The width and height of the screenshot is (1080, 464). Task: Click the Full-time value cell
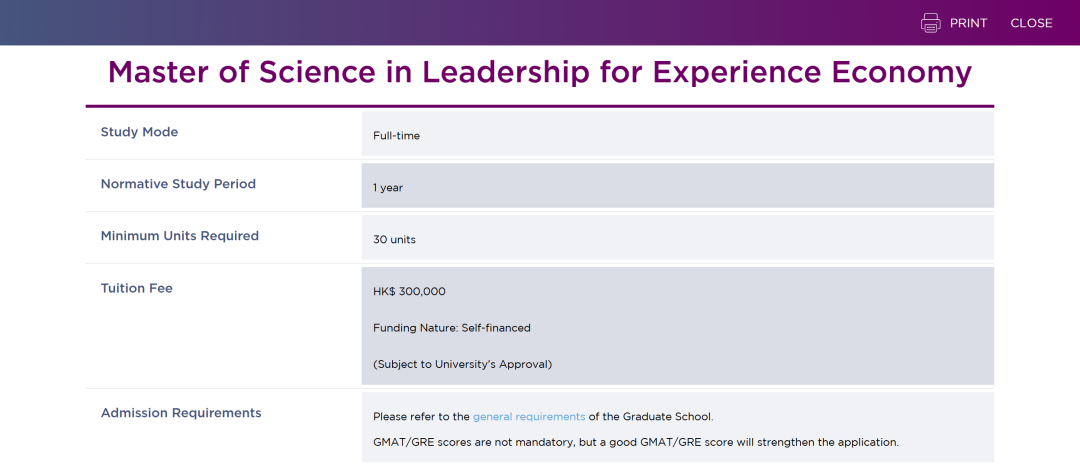point(678,134)
